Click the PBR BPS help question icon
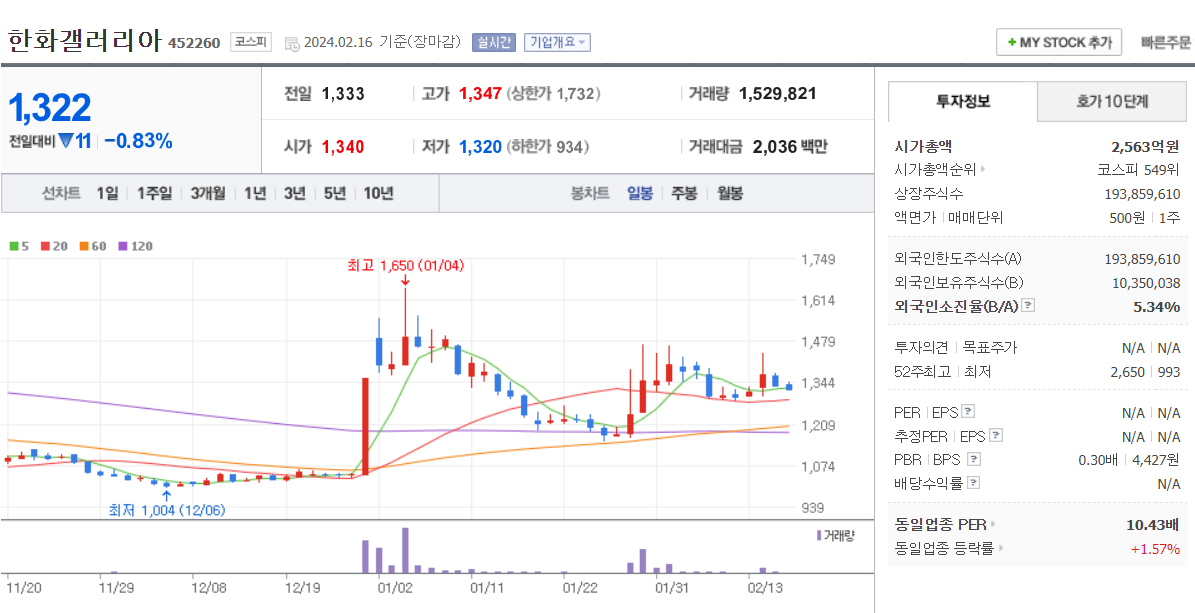The height and width of the screenshot is (613, 1195). 973,459
